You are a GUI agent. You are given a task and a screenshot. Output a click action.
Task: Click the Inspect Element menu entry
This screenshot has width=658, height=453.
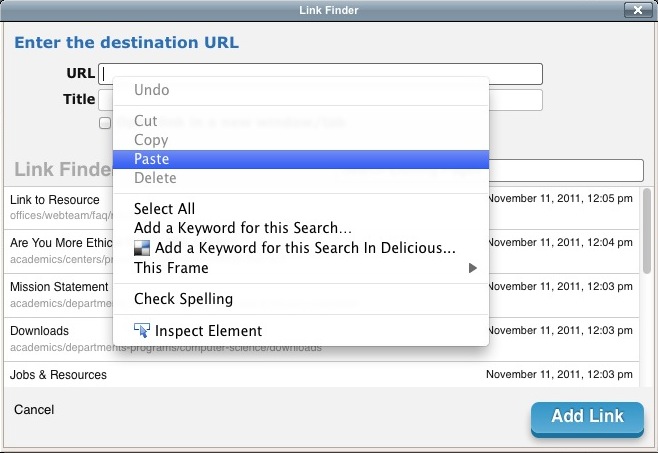coord(208,331)
